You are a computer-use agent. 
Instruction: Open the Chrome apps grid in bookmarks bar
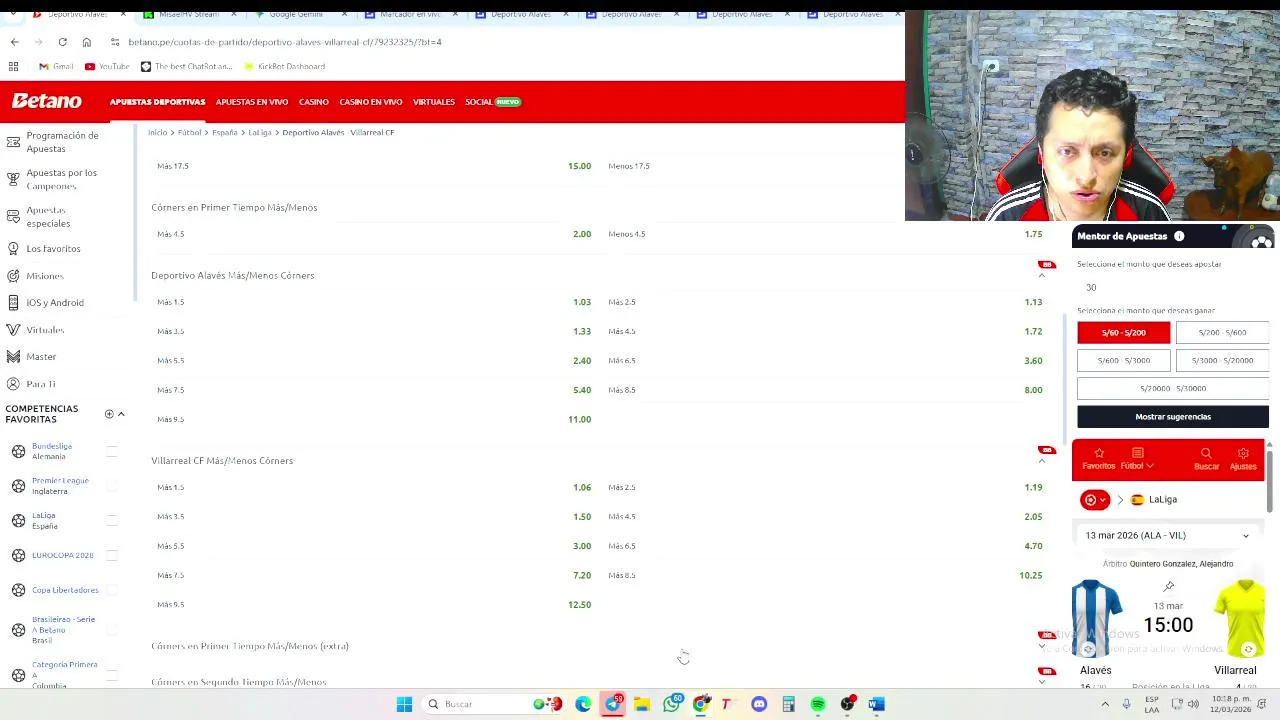click(x=14, y=66)
